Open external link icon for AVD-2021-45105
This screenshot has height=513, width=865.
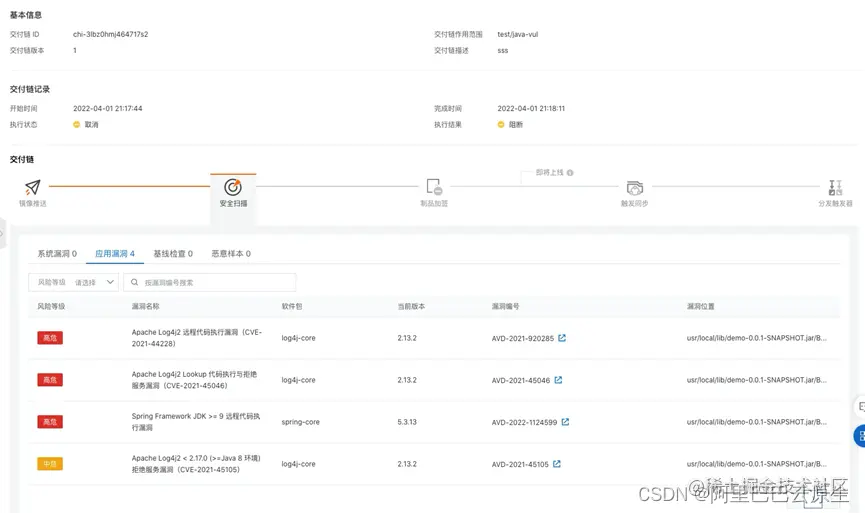pyautogui.click(x=557, y=464)
